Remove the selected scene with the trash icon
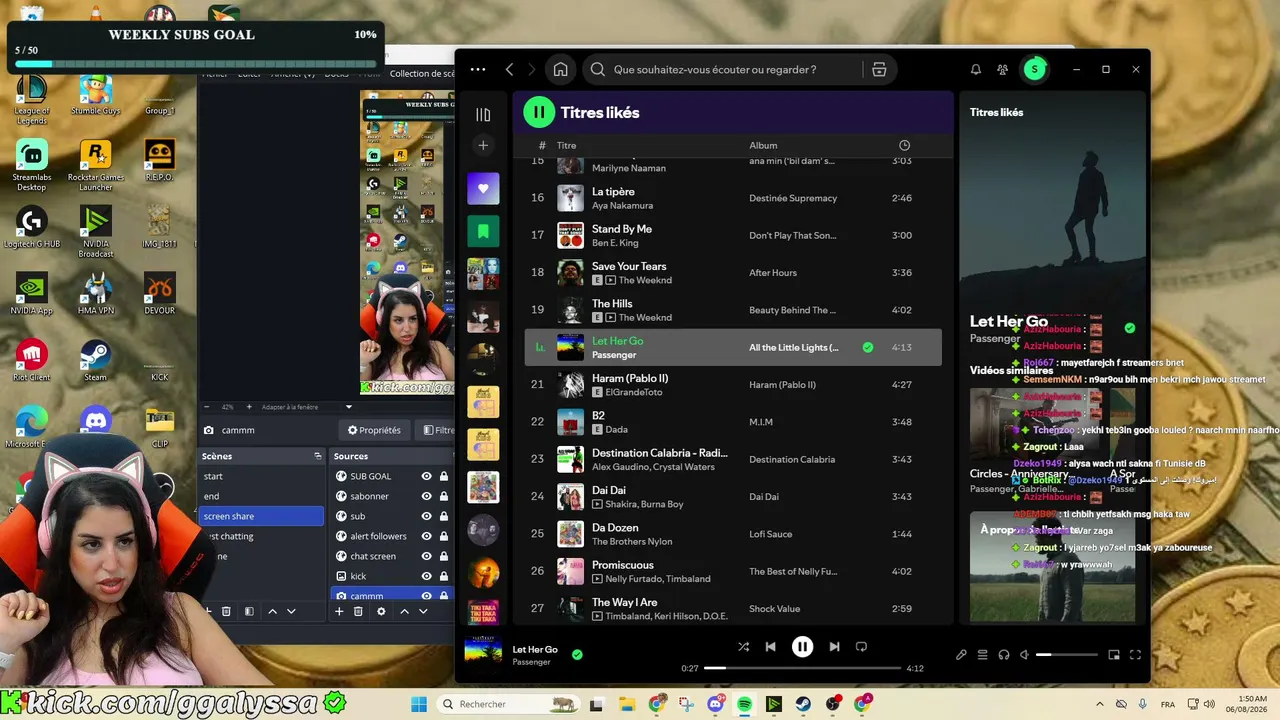The width and height of the screenshot is (1280, 720). click(226, 611)
